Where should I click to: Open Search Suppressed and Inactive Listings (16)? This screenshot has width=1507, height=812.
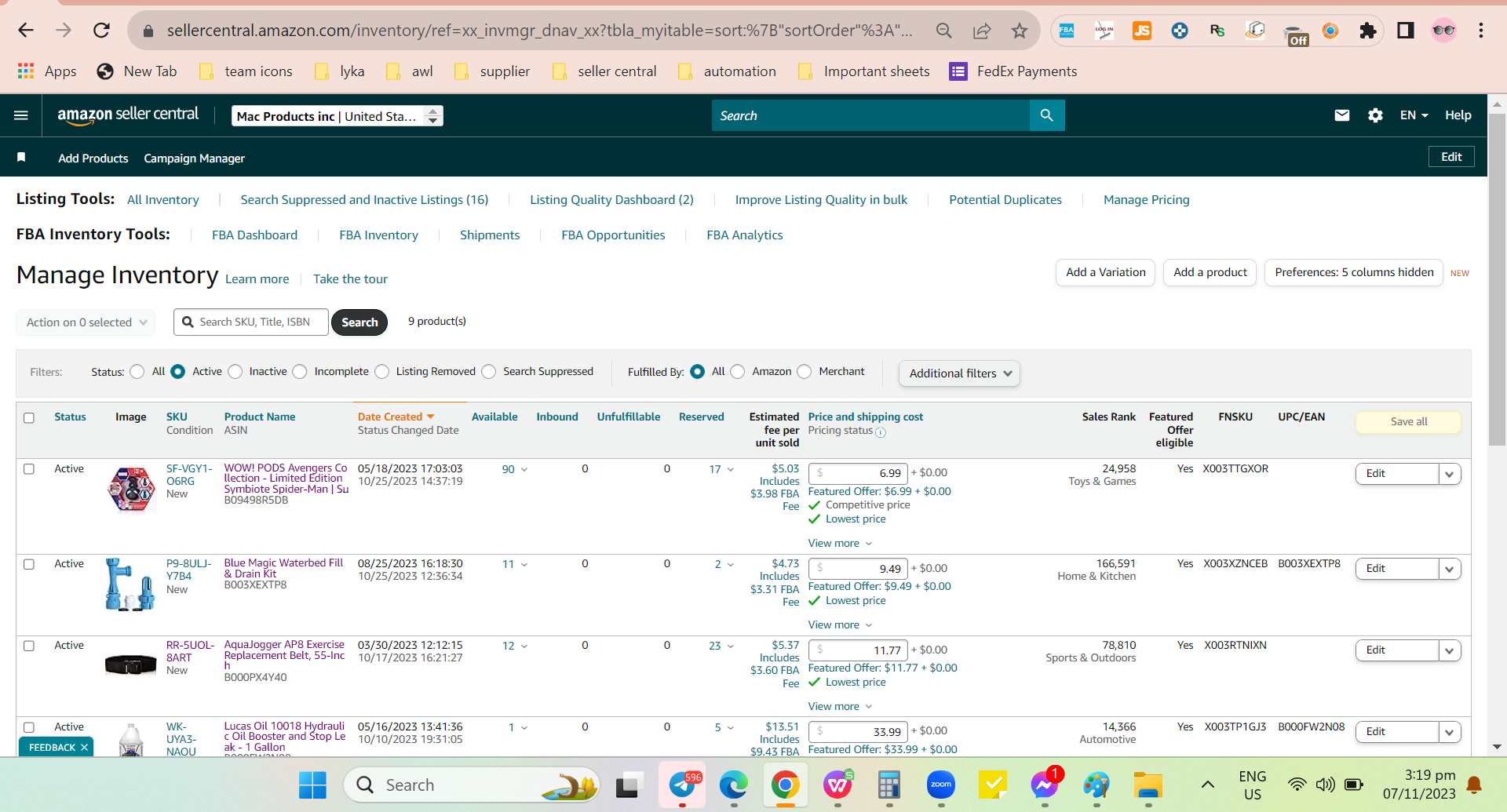(x=364, y=199)
